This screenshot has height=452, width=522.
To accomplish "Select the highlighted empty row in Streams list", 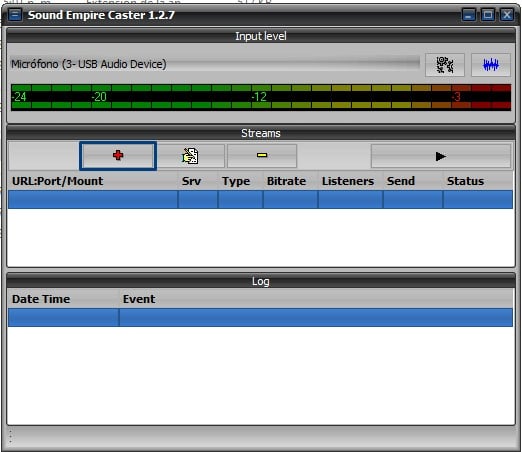I will click(x=260, y=199).
